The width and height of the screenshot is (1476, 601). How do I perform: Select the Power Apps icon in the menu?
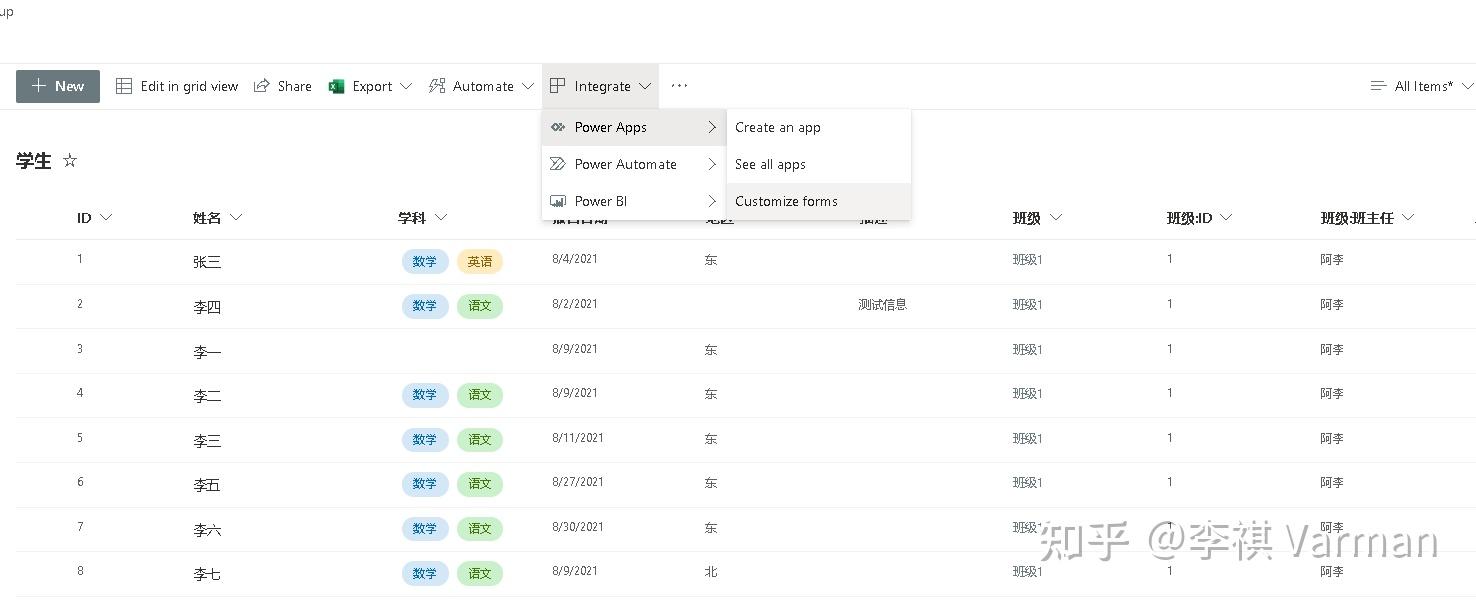coord(559,127)
